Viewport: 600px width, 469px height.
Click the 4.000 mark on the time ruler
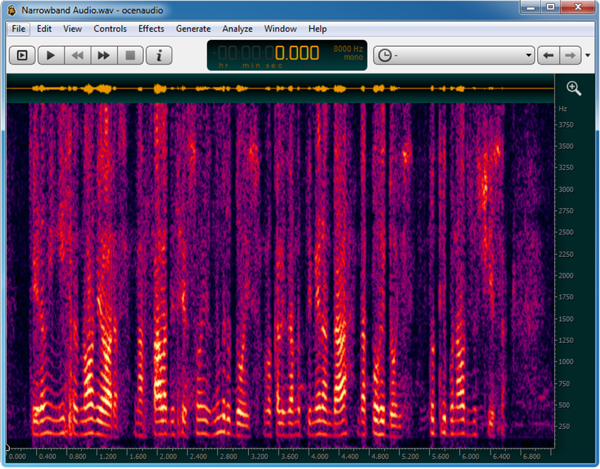tap(319, 456)
